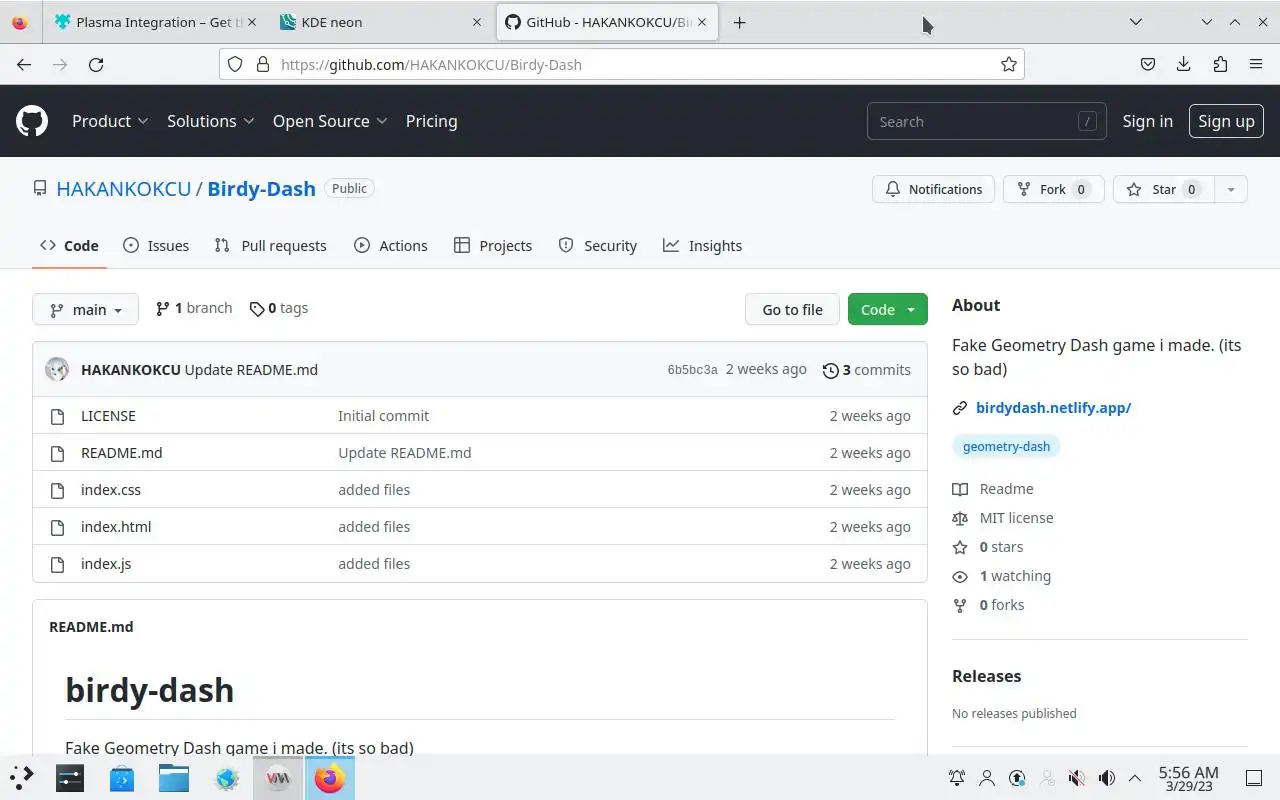Open the Firefox extensions puzzle icon
This screenshot has width=1280, height=800.
click(1220, 64)
